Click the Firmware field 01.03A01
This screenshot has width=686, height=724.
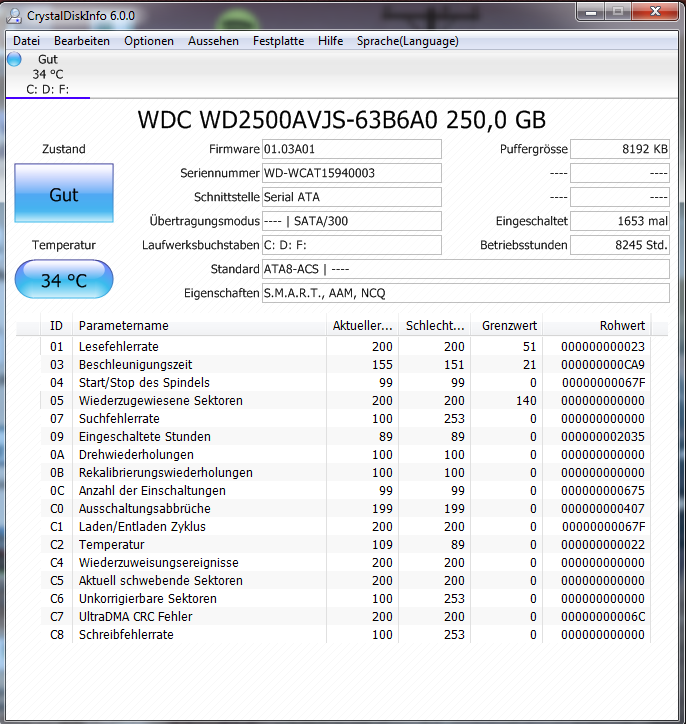click(352, 149)
